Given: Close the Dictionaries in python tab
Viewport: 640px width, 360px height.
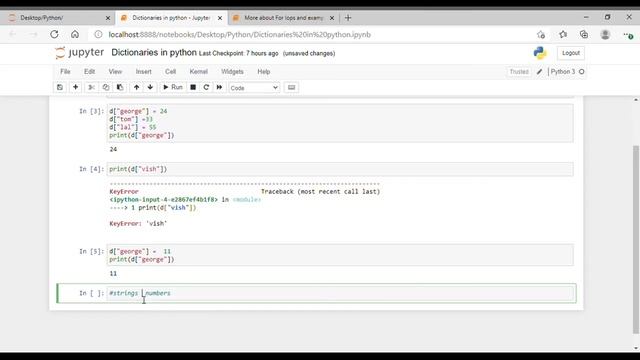Looking at the screenshot, I should [x=220, y=18].
